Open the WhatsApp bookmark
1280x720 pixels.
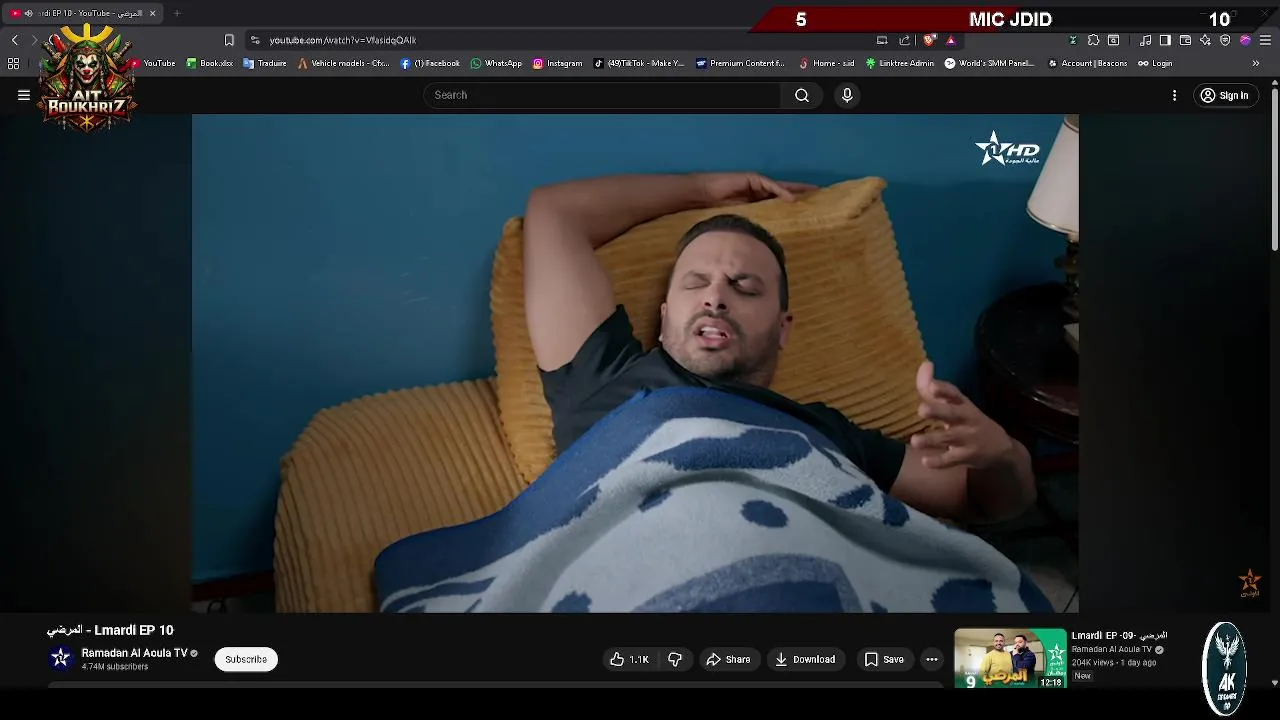point(496,63)
